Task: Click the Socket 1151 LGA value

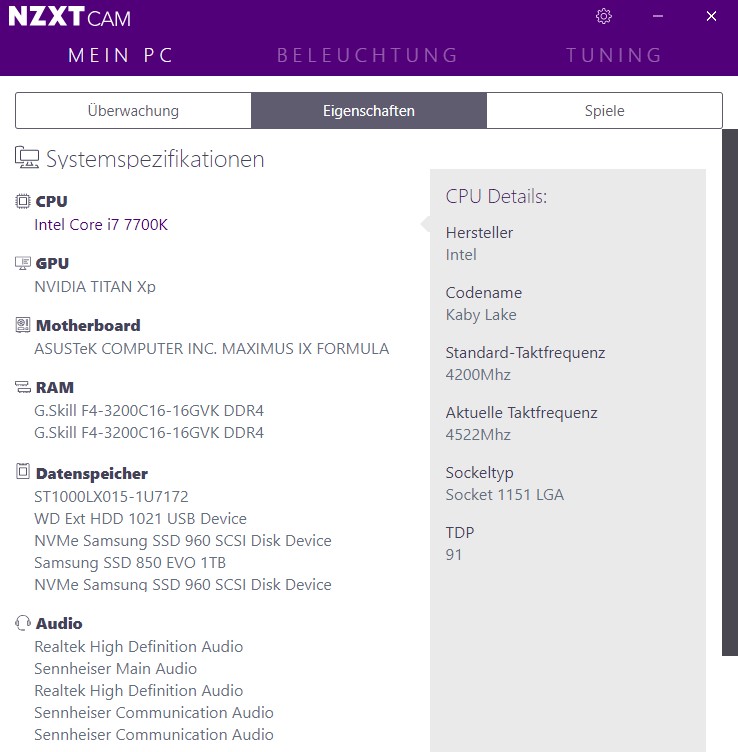Action: pos(504,494)
